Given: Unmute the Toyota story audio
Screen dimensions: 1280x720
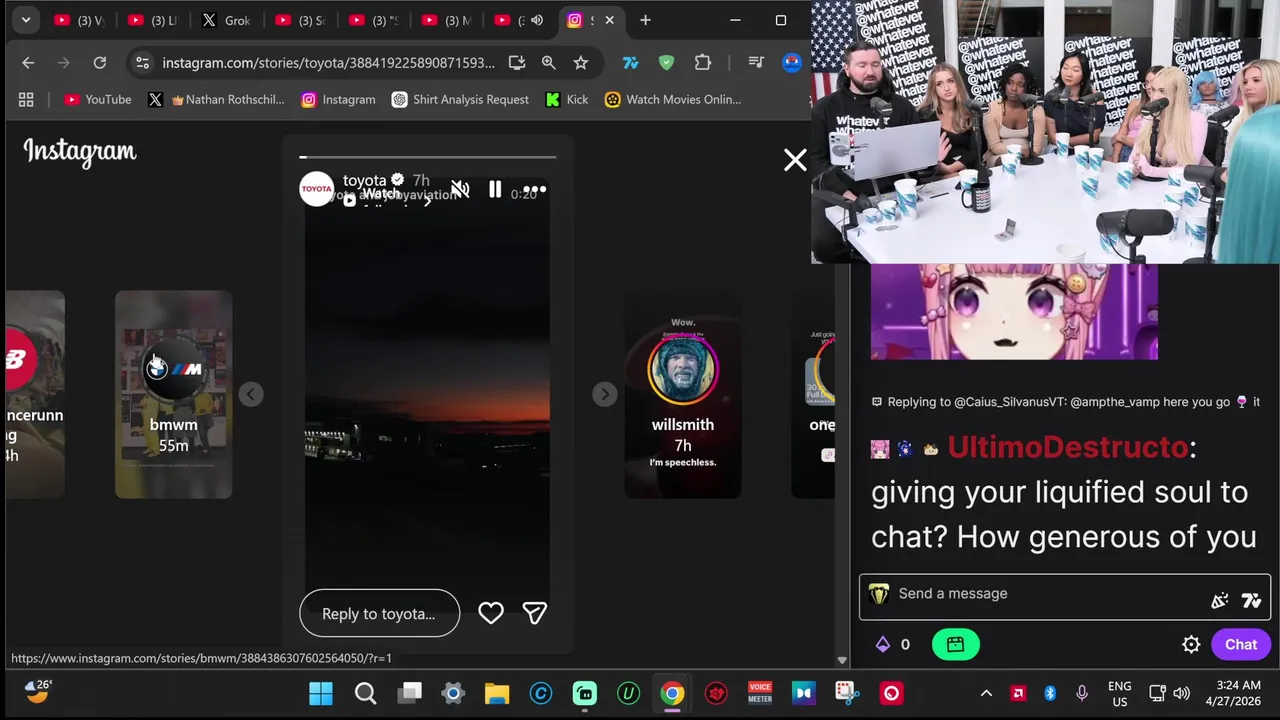Looking at the screenshot, I should click(x=460, y=190).
